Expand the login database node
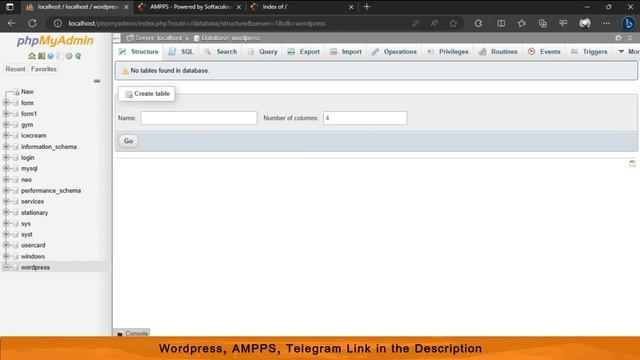Viewport: 640px width, 360px height. point(6,158)
